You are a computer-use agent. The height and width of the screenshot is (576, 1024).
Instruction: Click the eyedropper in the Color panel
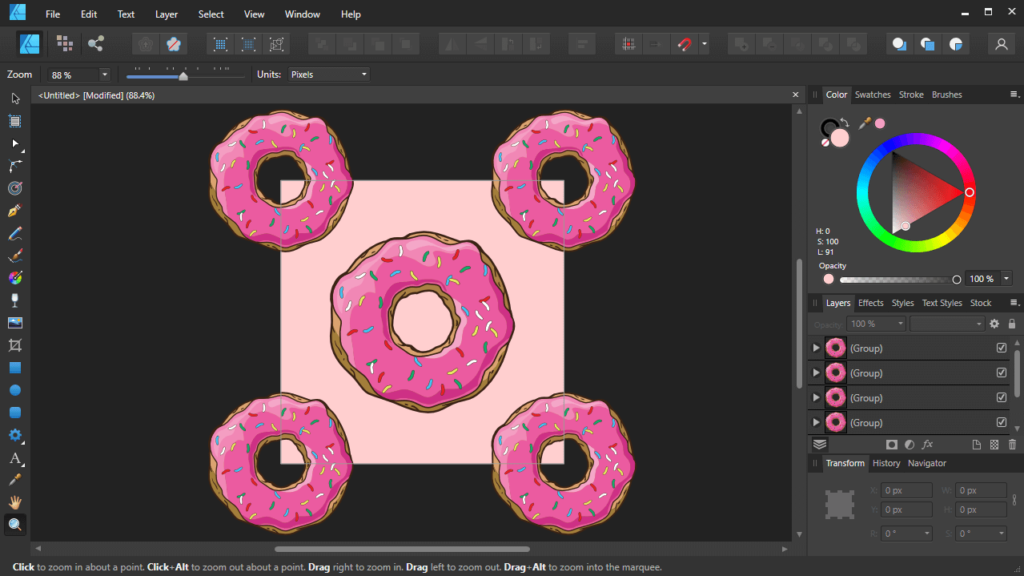coord(865,123)
